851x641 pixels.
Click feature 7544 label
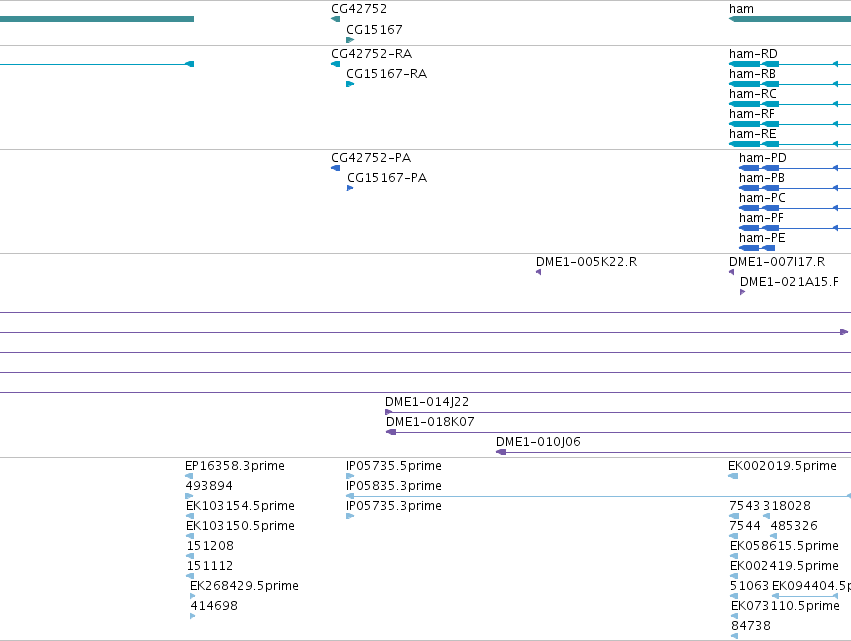tap(745, 526)
